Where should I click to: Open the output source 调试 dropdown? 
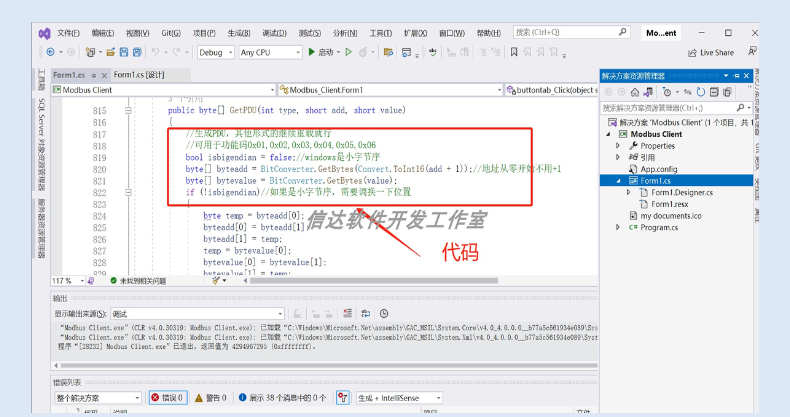pyautogui.click(x=198, y=314)
